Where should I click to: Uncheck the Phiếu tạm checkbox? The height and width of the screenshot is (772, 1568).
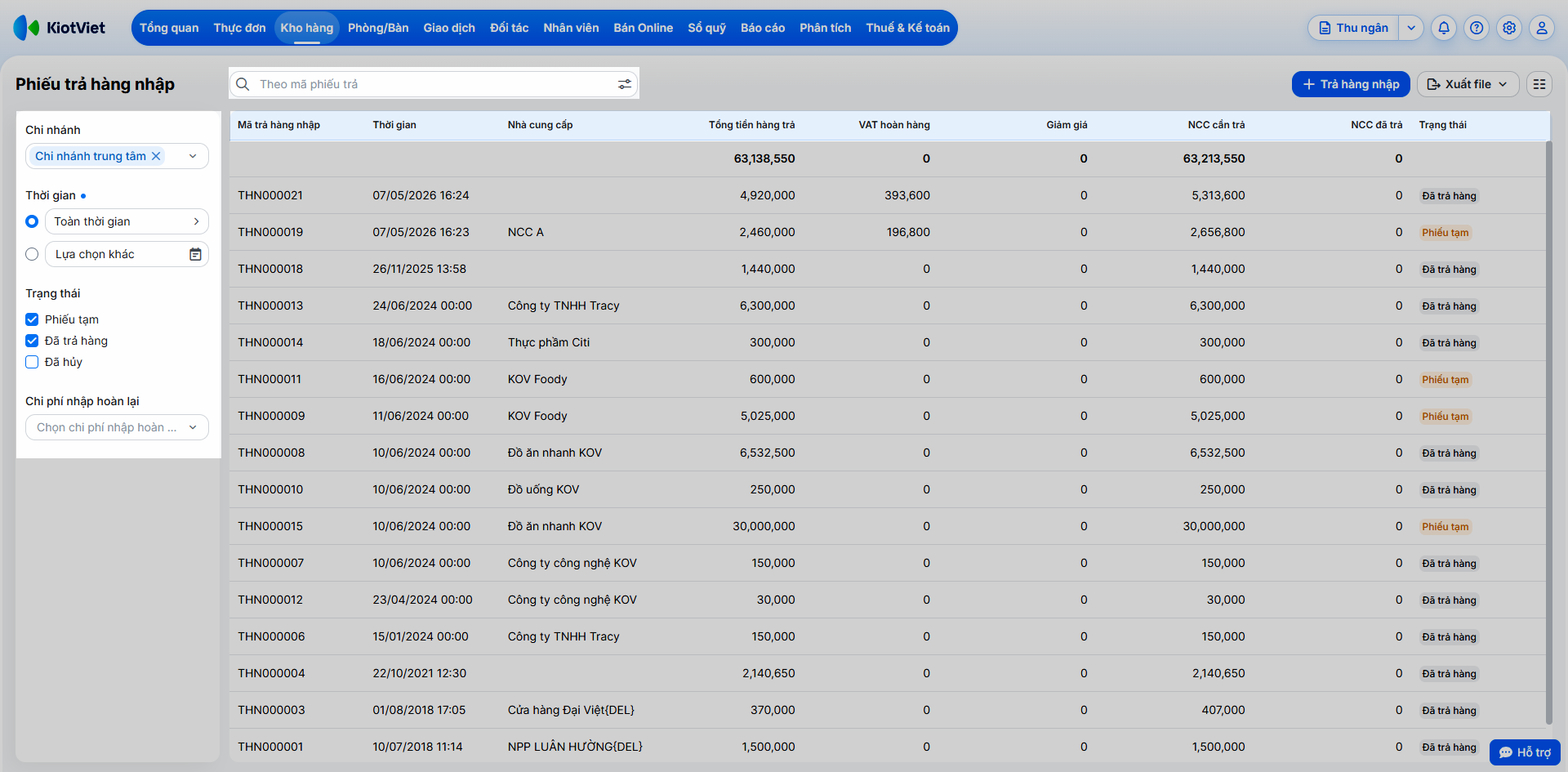point(32,319)
